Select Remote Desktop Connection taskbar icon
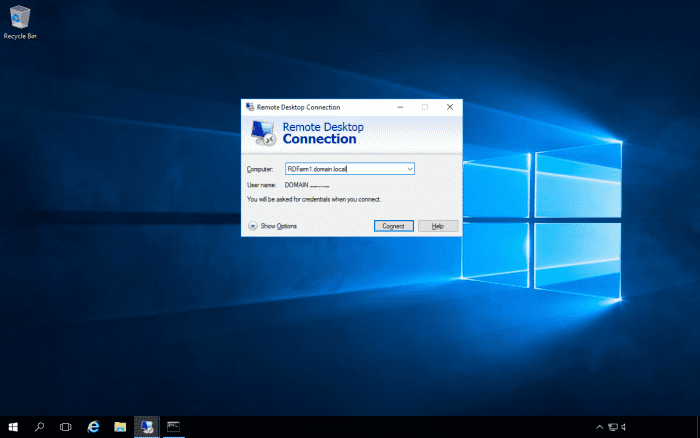 [x=146, y=427]
